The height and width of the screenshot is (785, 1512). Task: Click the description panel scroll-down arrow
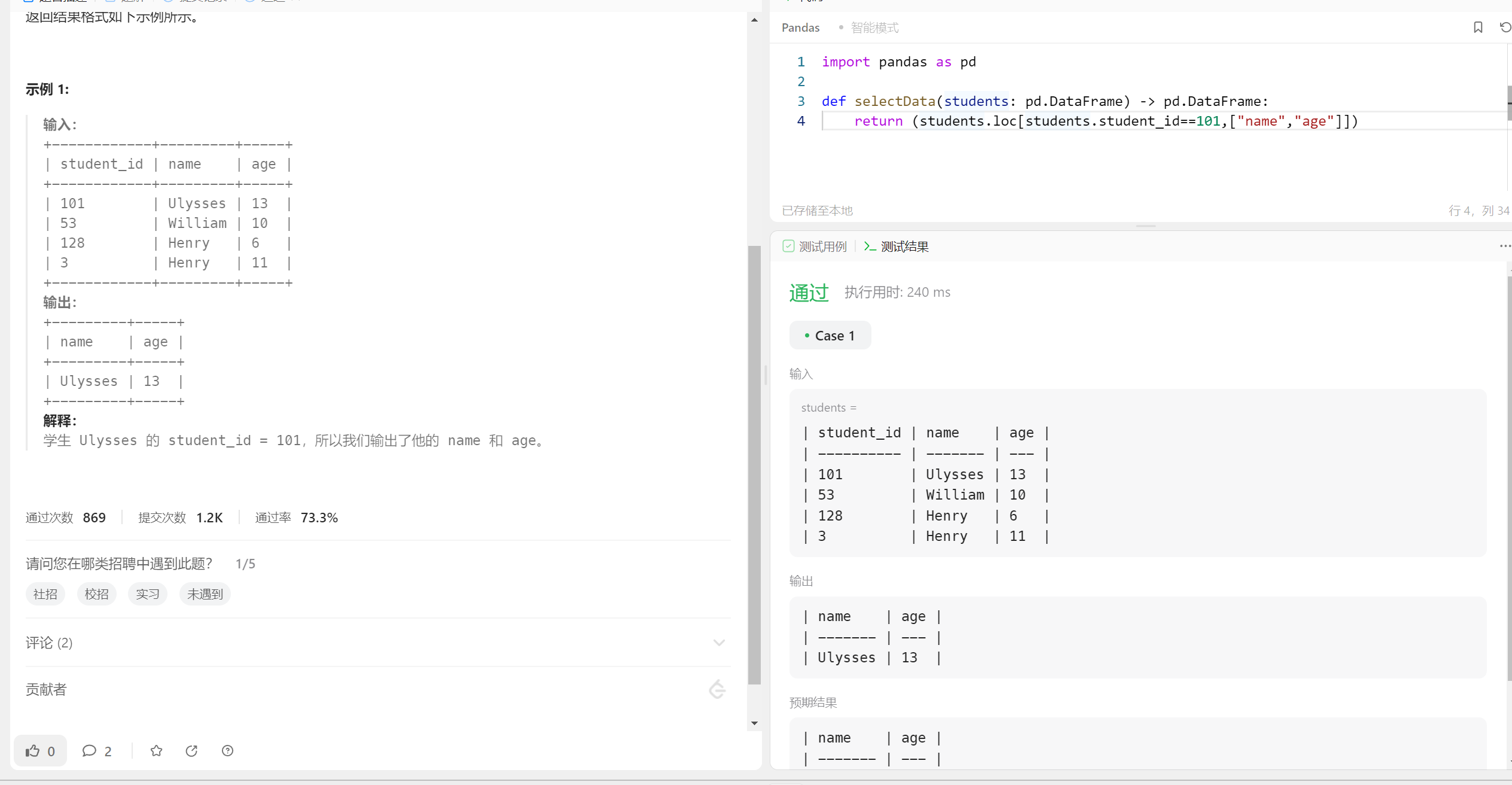(754, 723)
